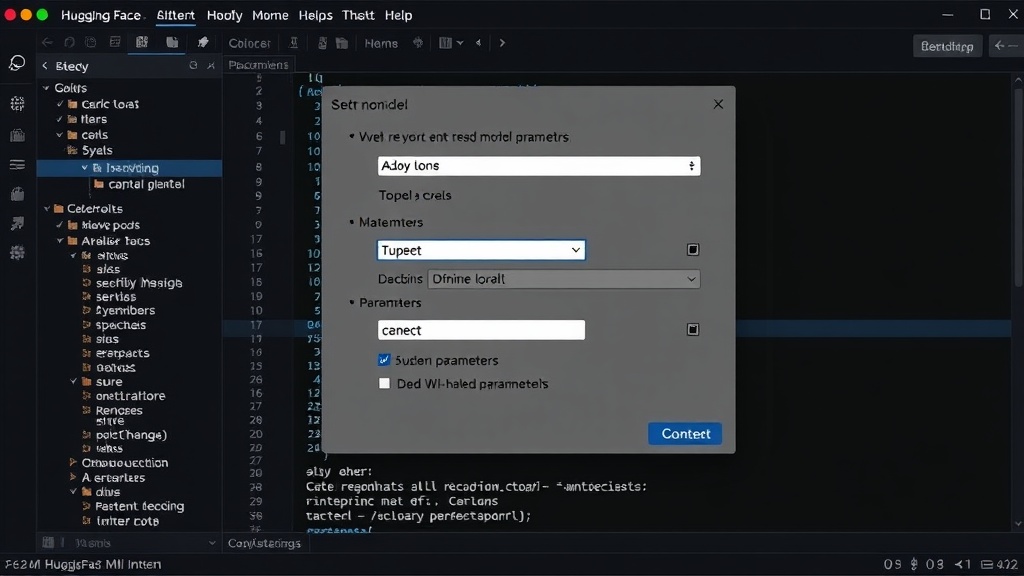Click the layout columns icon in toolbar
Image resolution: width=1024 pixels, height=576 pixels.
coord(446,43)
